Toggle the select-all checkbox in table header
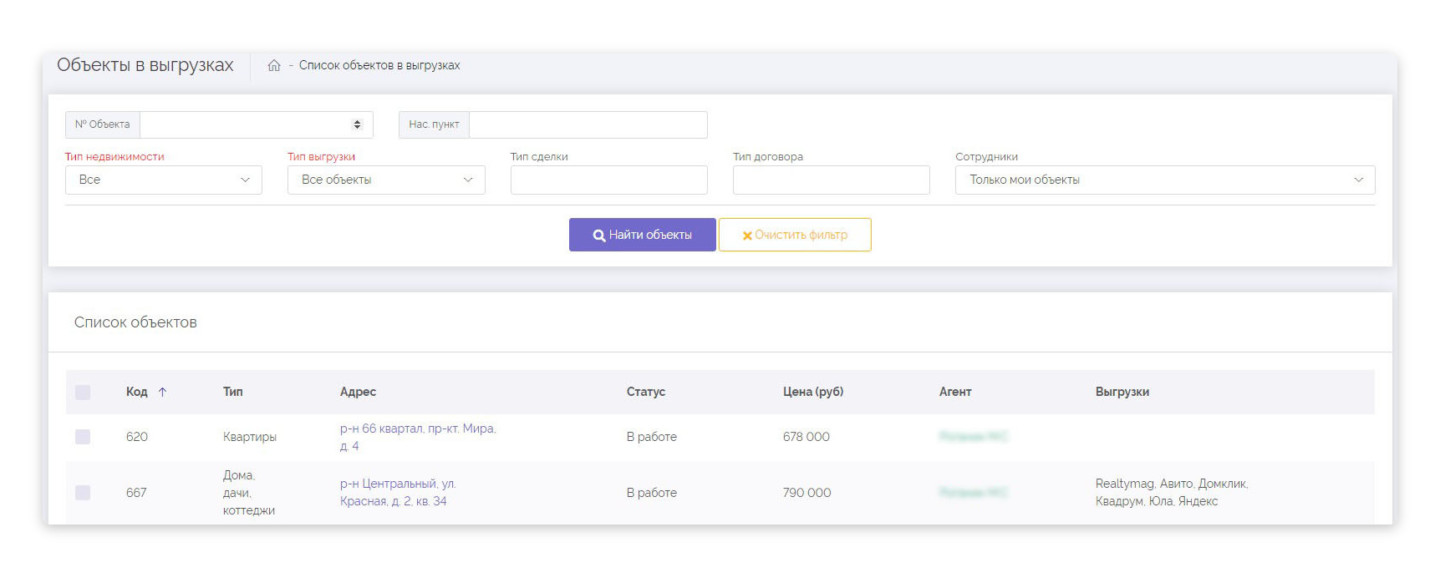 pos(83,392)
